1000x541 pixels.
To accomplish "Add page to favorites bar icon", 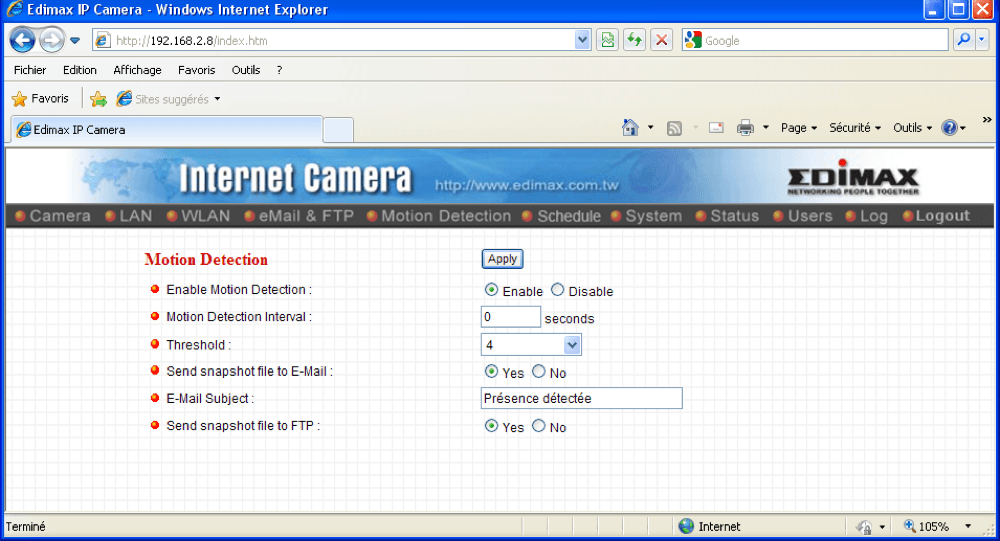I will (x=98, y=99).
